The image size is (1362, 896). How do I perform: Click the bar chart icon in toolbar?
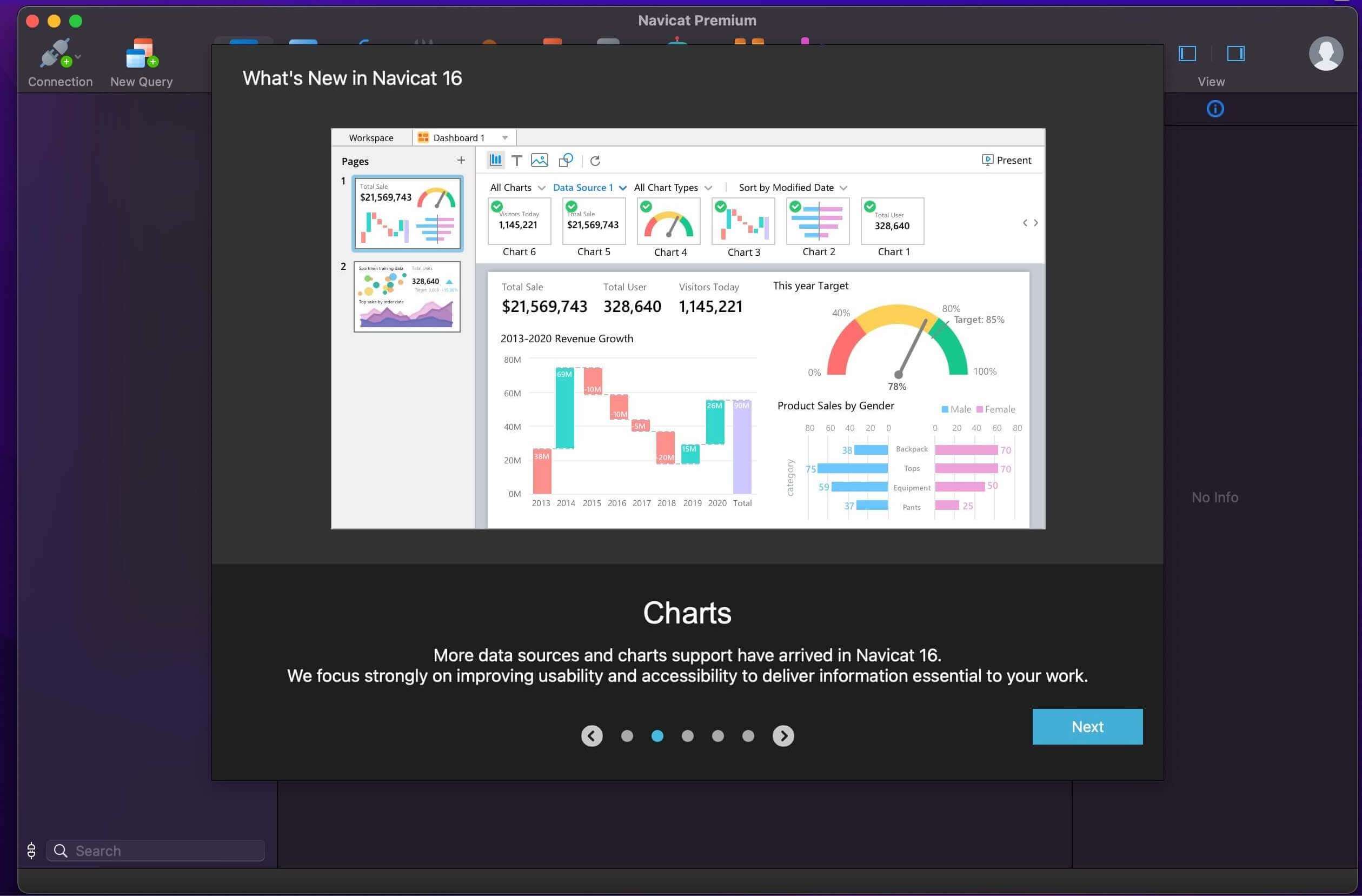click(494, 160)
